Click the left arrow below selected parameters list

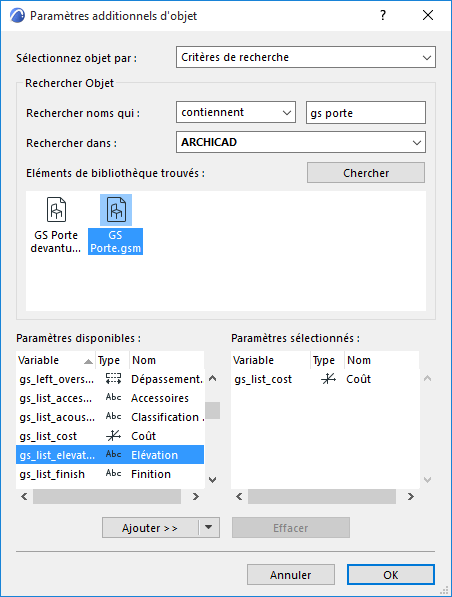pyautogui.click(x=240, y=496)
